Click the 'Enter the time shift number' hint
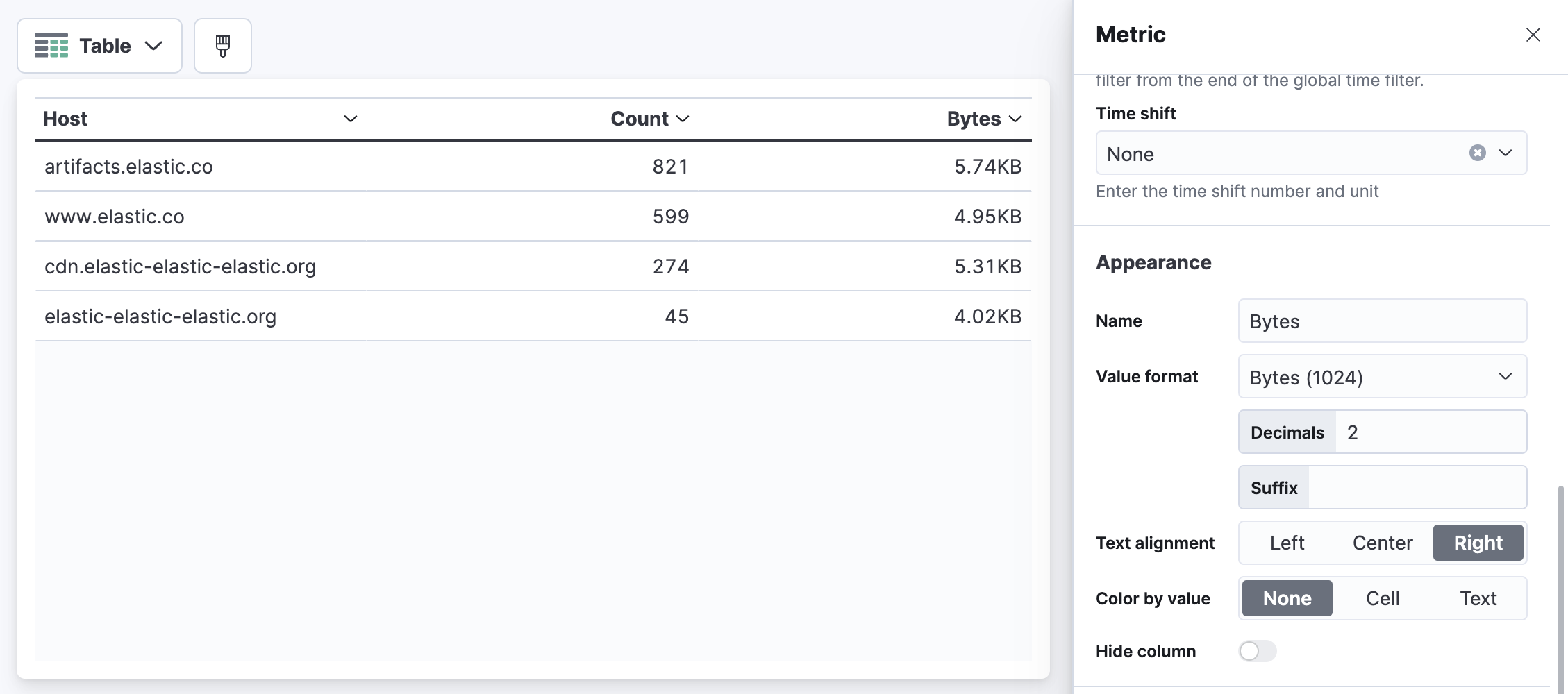This screenshot has height=694, width=1568. point(1237,191)
